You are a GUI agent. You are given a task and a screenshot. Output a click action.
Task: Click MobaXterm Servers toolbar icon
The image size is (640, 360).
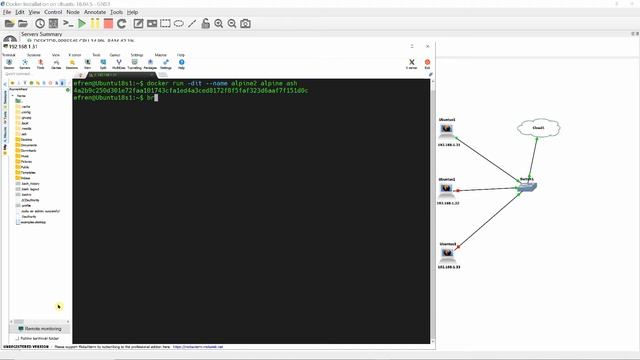click(x=25, y=64)
